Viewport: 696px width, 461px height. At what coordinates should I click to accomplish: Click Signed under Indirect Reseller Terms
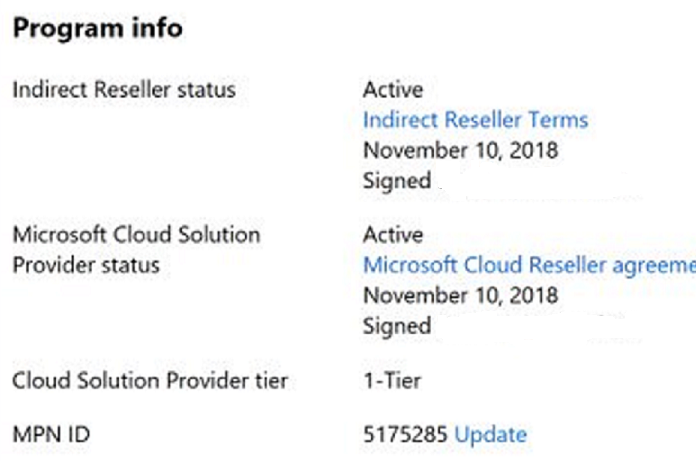[x=396, y=181]
